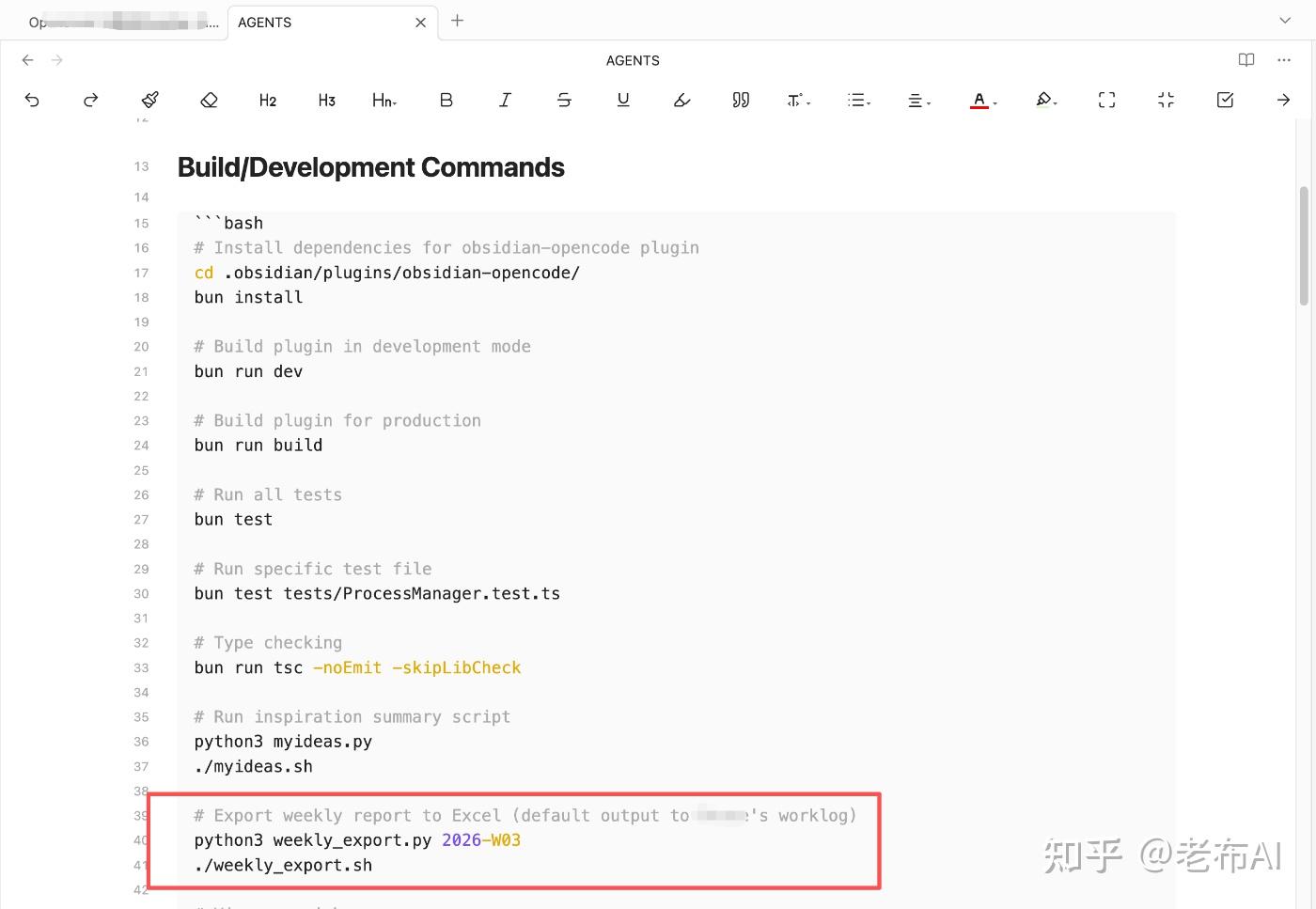Apply H2 heading format
Viewport: 1316px width, 909px height.
pos(268,100)
